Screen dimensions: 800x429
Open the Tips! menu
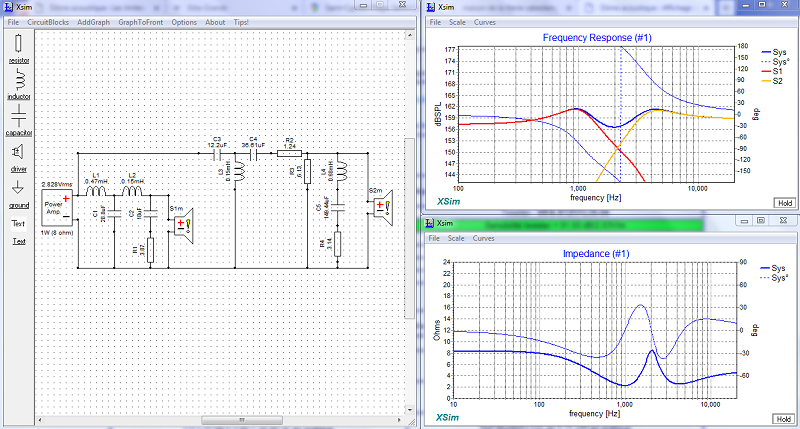[x=241, y=22]
